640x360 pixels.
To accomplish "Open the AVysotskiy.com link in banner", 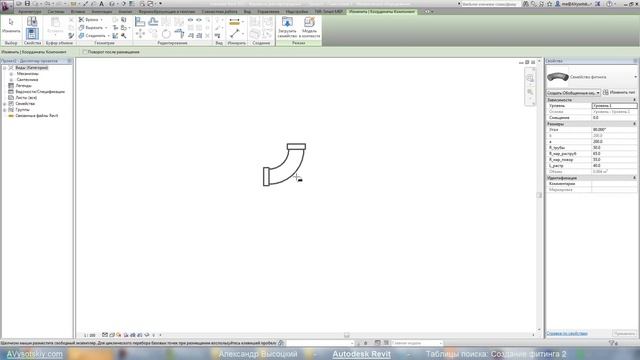I will click(x=35, y=354).
